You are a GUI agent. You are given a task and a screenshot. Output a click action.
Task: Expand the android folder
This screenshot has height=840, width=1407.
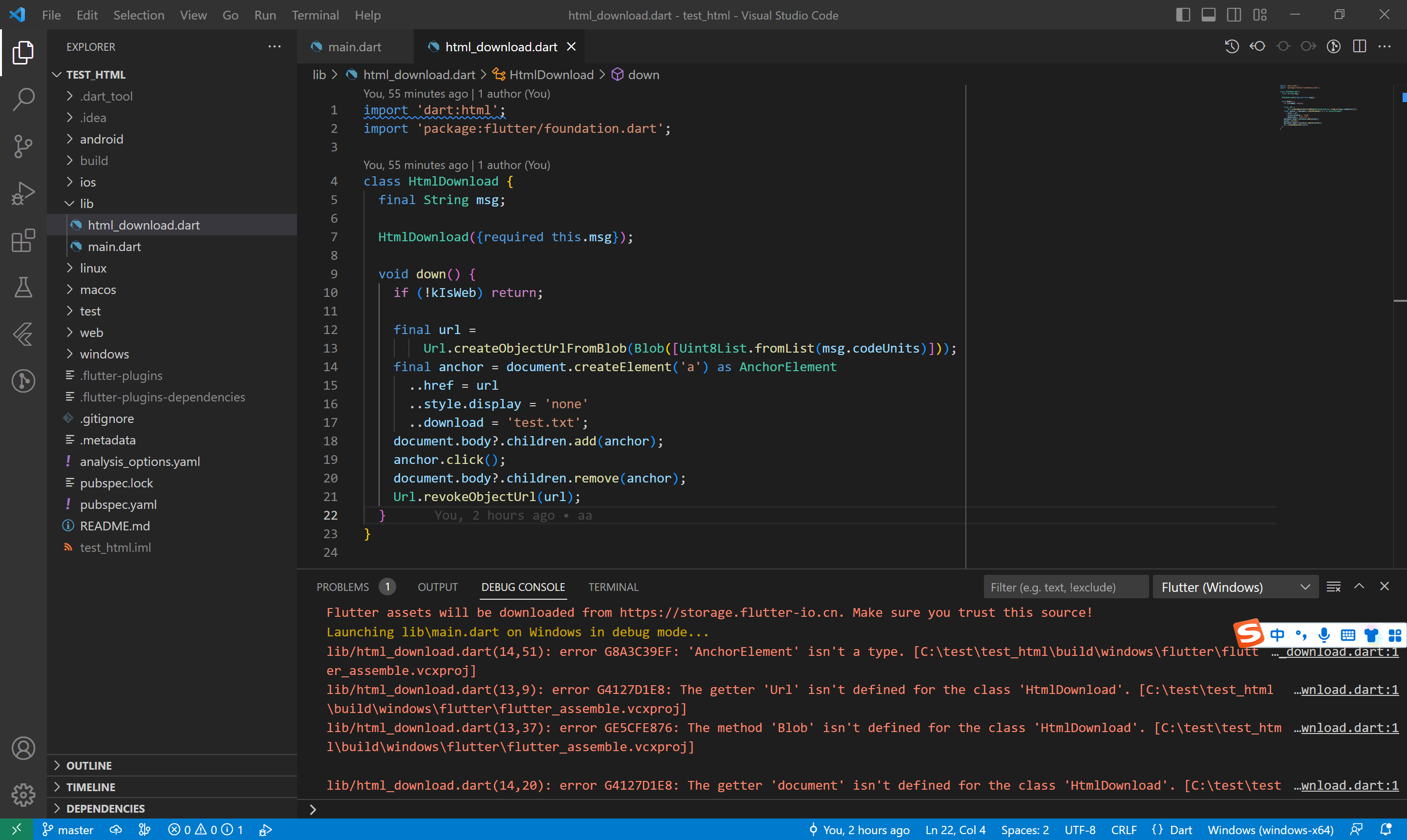(x=101, y=139)
